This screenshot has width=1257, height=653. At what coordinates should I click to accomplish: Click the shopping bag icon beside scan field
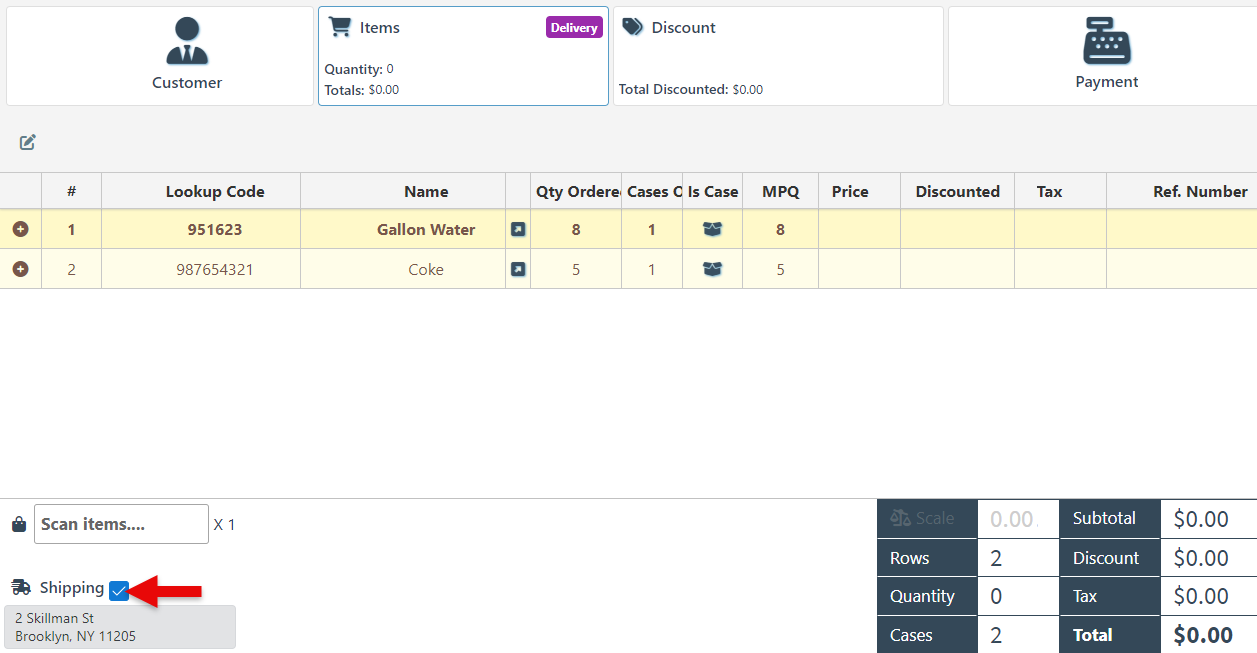18,525
